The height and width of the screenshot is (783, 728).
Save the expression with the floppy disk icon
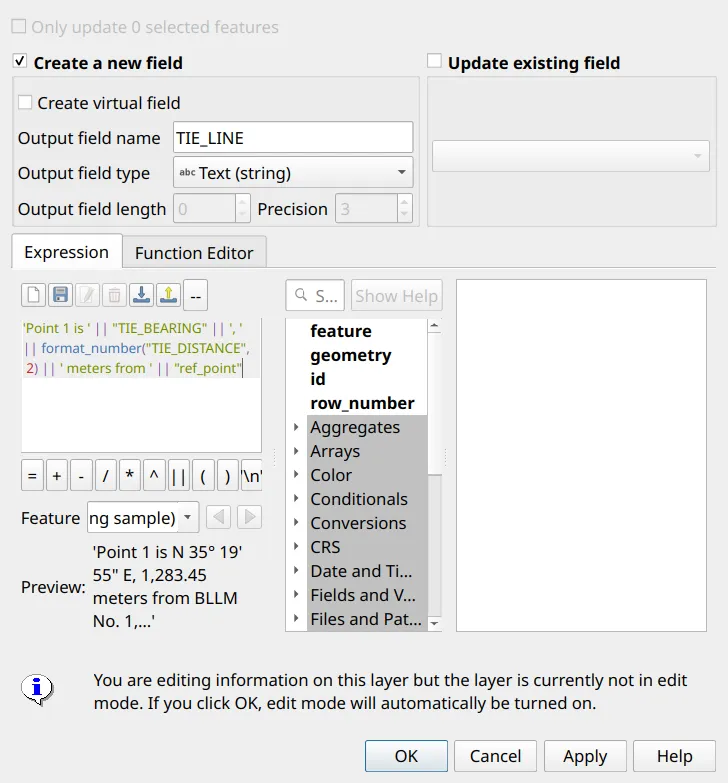click(x=60, y=295)
